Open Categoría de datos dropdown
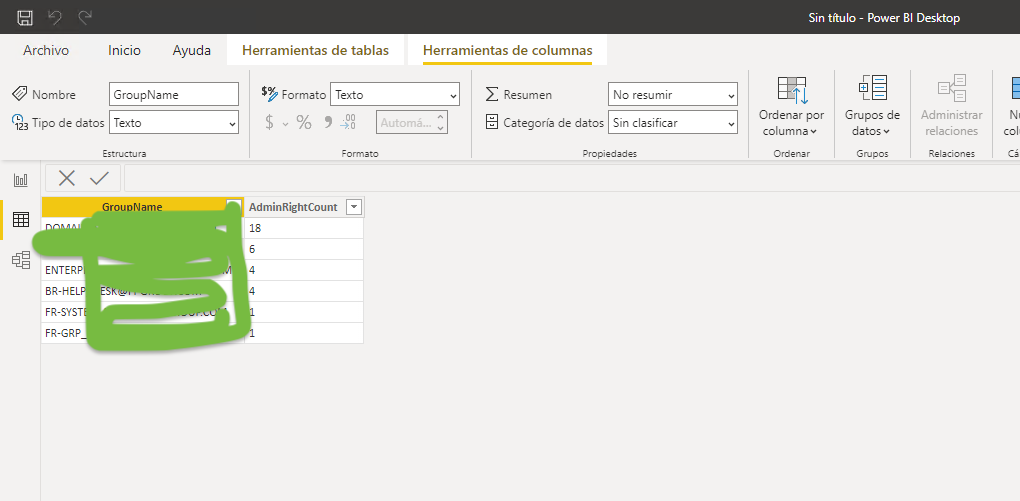1020x501 pixels. point(672,122)
